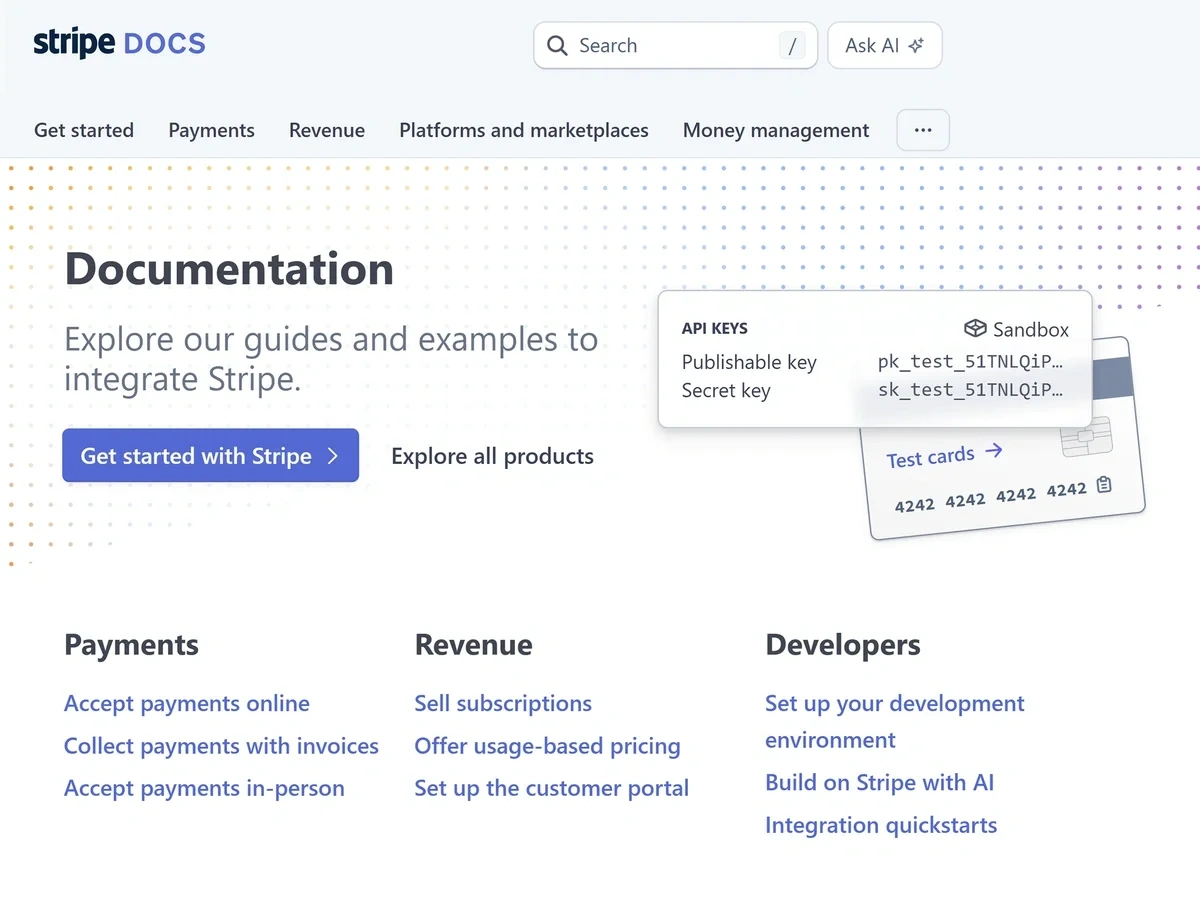Open Build on Stripe with AI link

tap(880, 782)
